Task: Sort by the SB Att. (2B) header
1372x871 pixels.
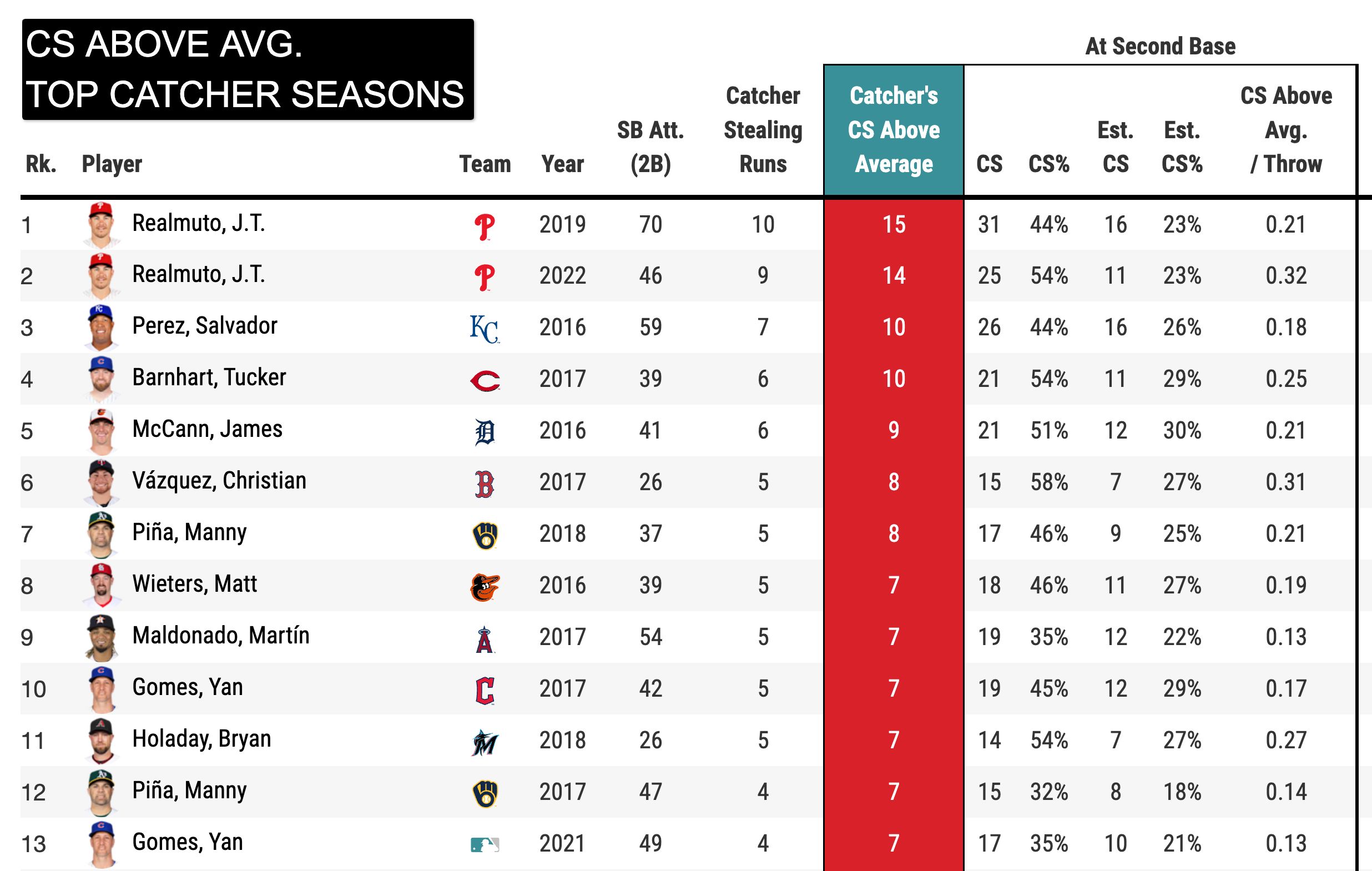Action: click(x=650, y=147)
